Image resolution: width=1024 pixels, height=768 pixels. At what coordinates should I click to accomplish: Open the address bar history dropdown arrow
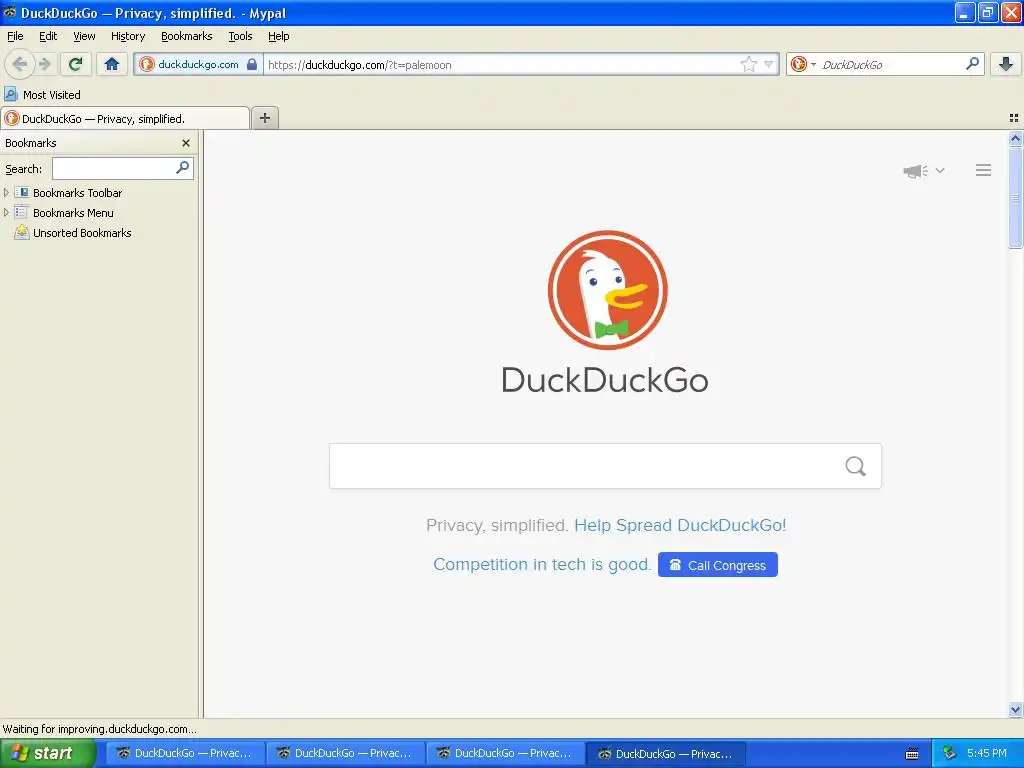tap(769, 64)
